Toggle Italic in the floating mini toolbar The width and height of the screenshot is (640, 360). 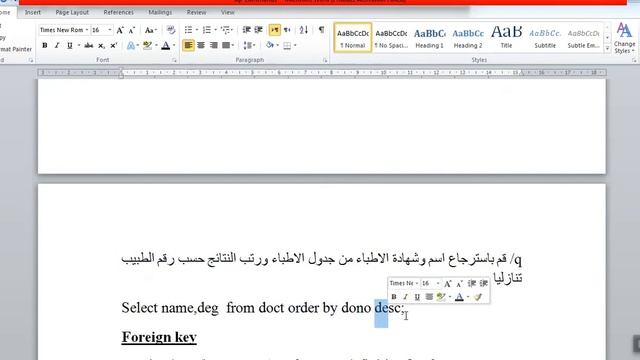405,297
